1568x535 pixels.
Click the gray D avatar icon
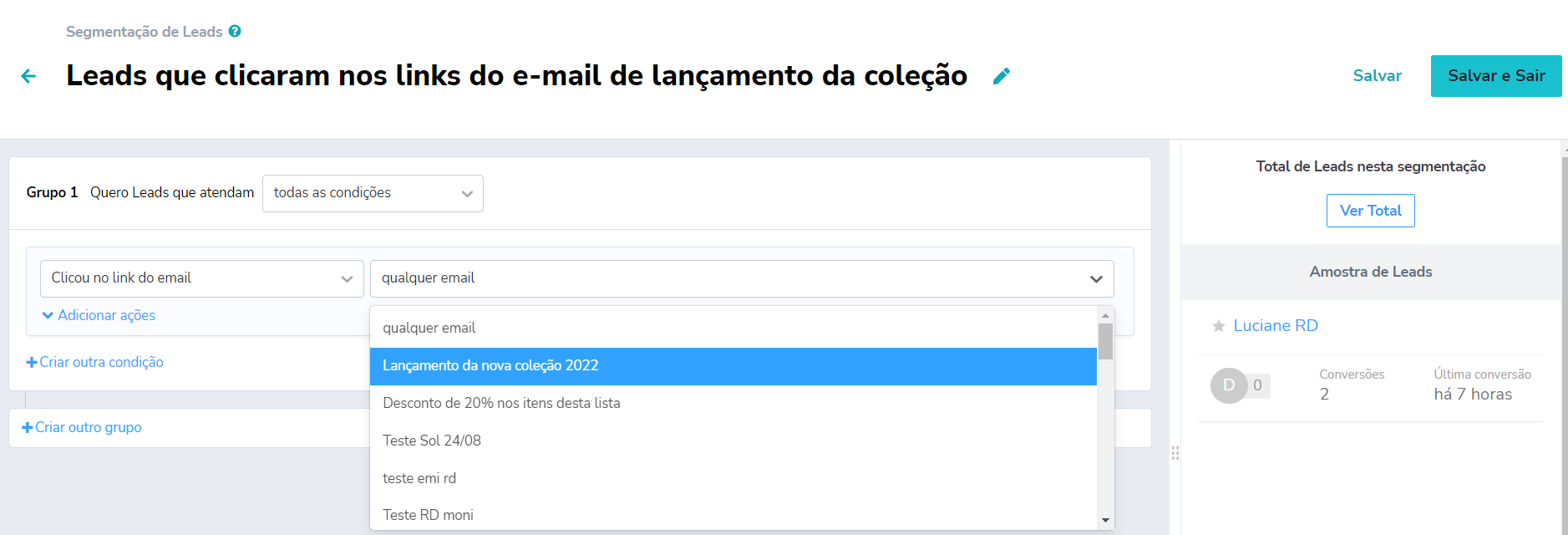click(1228, 385)
